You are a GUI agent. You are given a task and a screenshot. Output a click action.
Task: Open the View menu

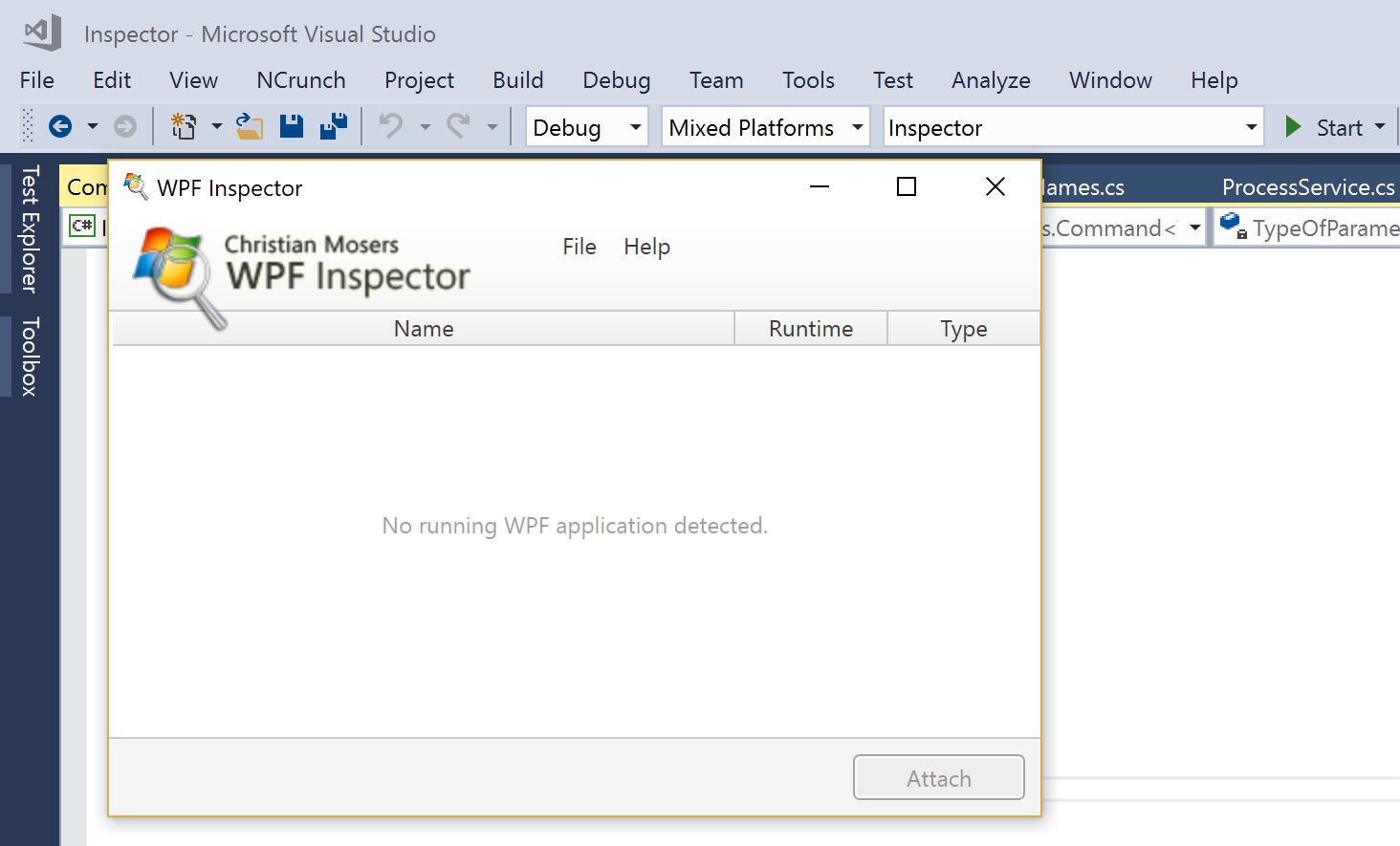(x=194, y=80)
